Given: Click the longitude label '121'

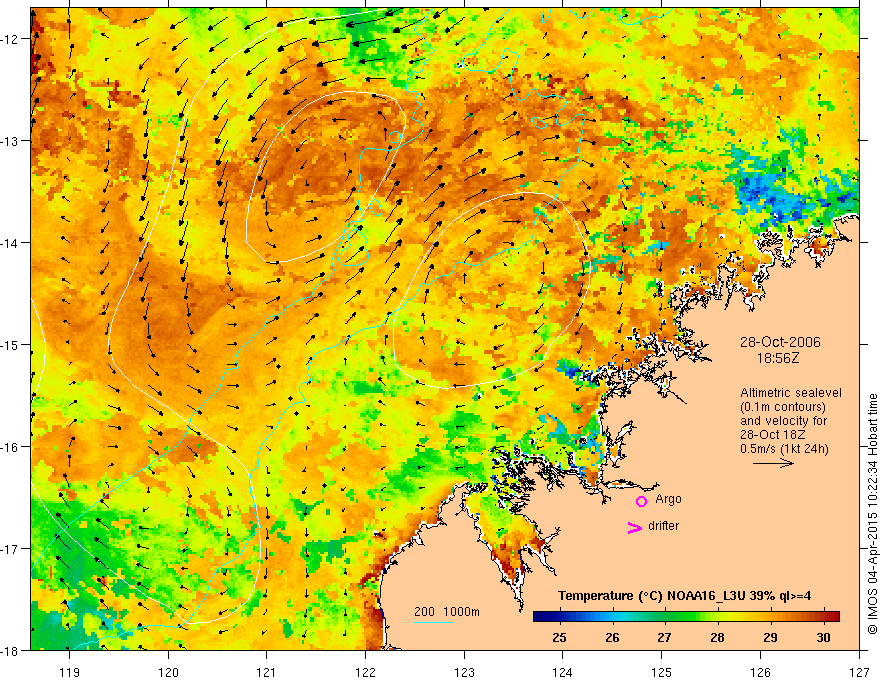Looking at the screenshot, I should click(x=267, y=672).
